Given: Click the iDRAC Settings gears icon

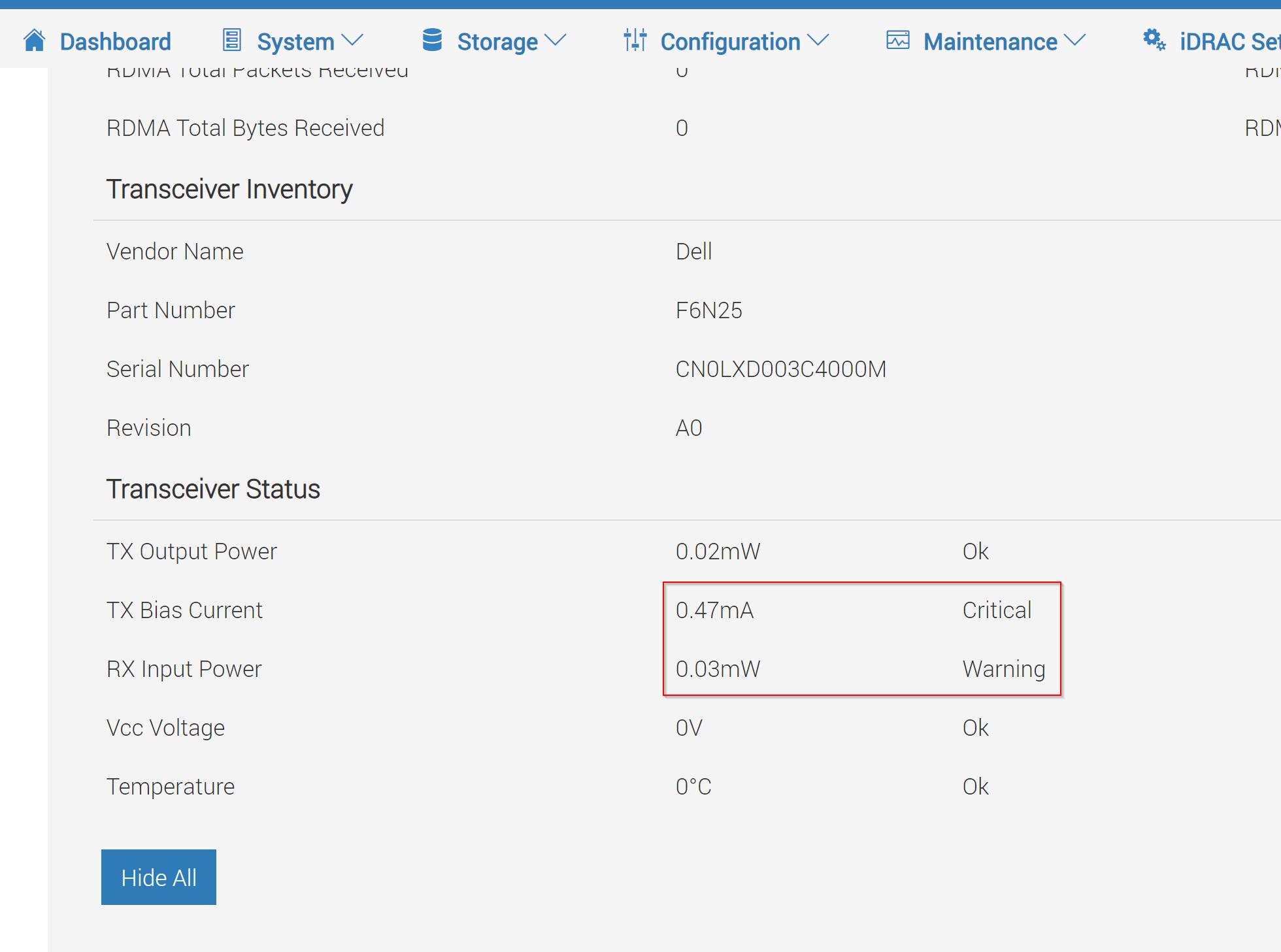Looking at the screenshot, I should tap(1154, 41).
